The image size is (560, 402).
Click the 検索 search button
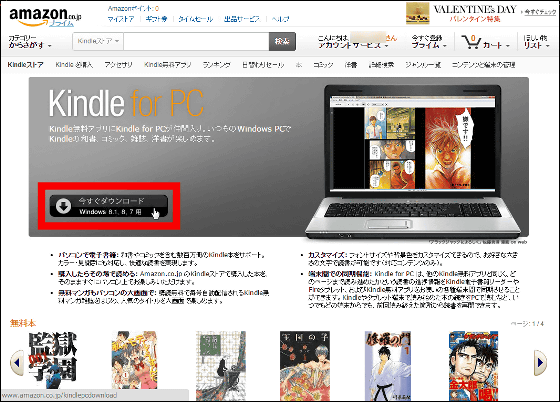[x=282, y=41]
